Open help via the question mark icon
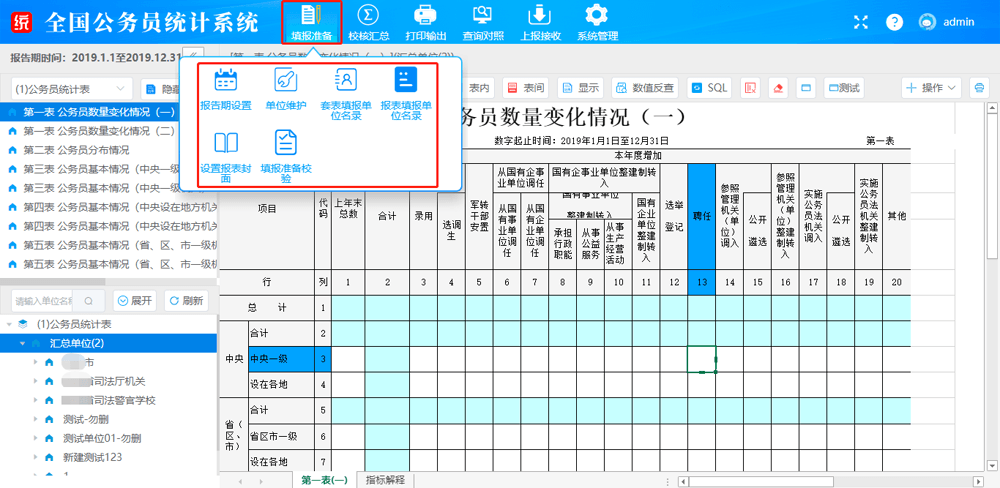The height and width of the screenshot is (488, 1000). [x=894, y=22]
